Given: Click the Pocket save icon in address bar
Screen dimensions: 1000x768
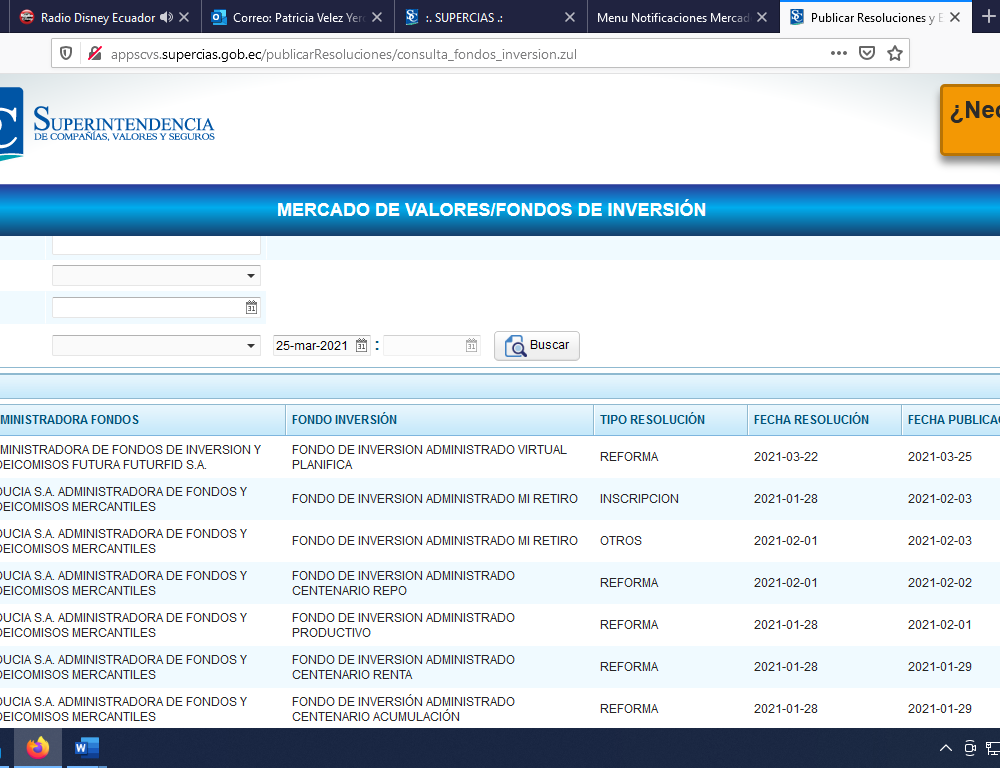Looking at the screenshot, I should point(867,54).
